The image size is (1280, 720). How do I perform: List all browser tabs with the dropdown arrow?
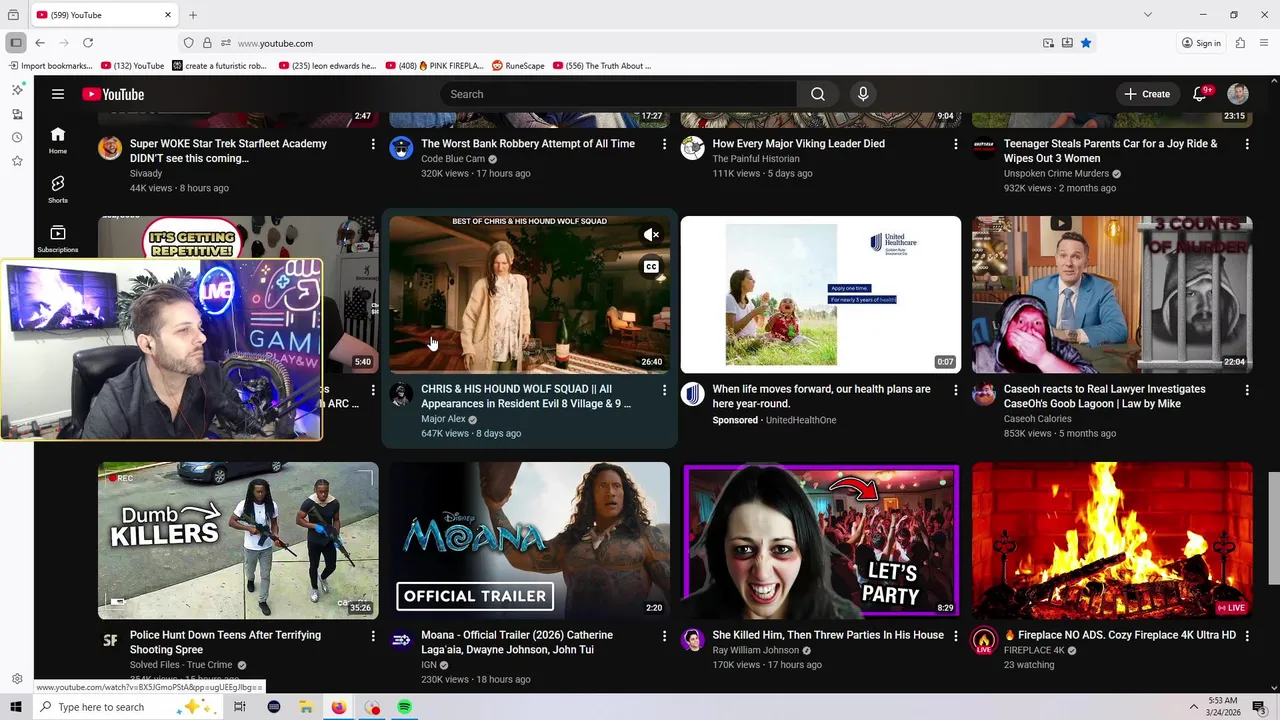point(1148,15)
